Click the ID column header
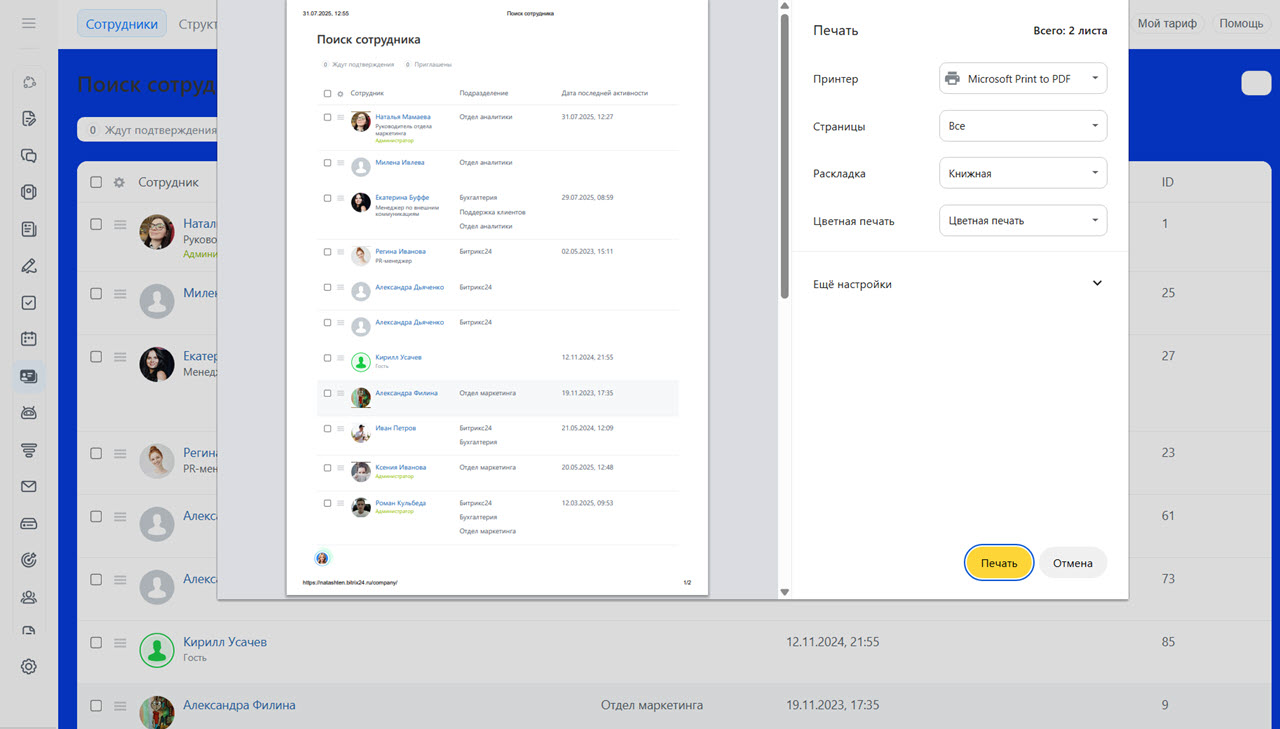This screenshot has width=1280, height=729. tap(1167, 182)
